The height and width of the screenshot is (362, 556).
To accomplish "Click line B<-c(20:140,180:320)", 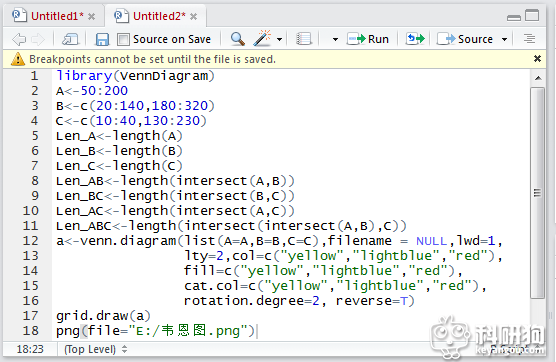I will coord(135,106).
